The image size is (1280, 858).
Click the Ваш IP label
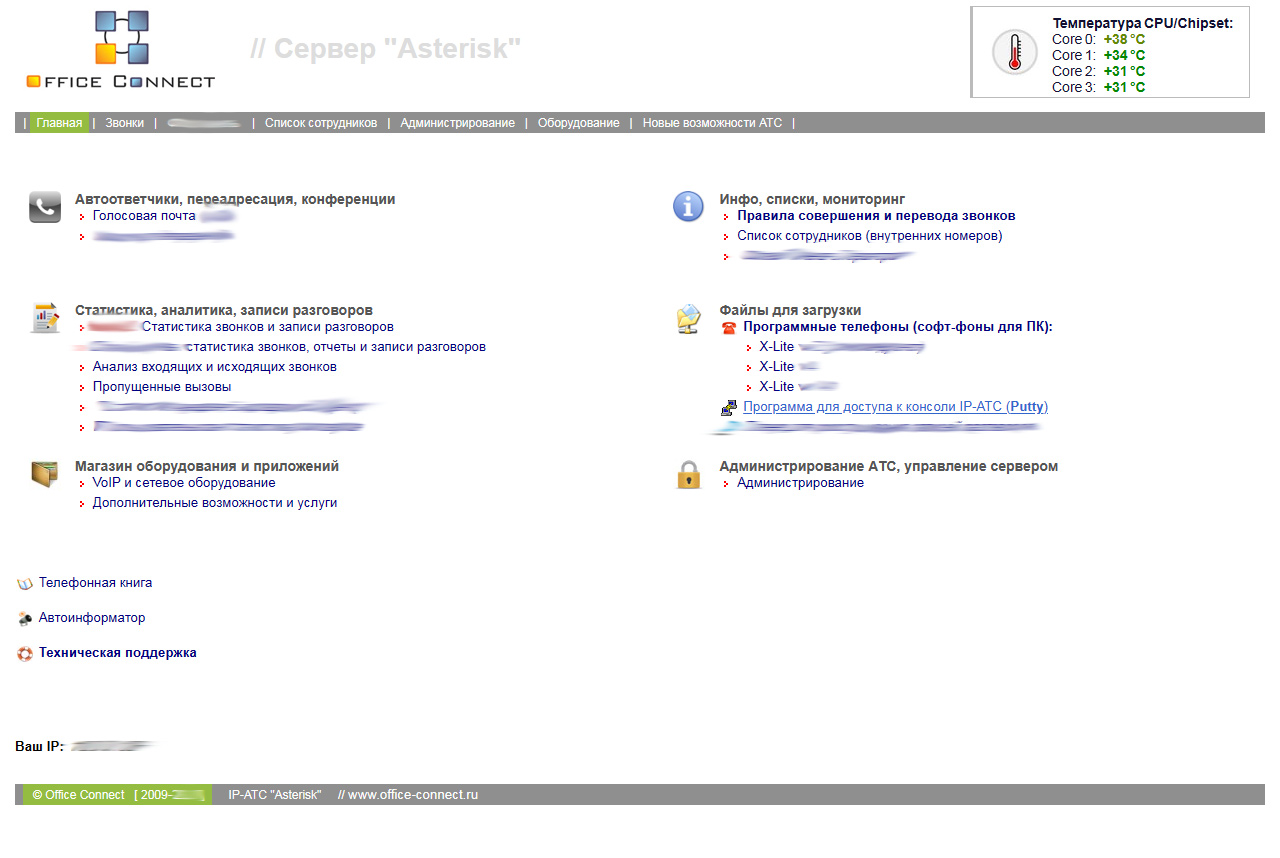[40, 747]
